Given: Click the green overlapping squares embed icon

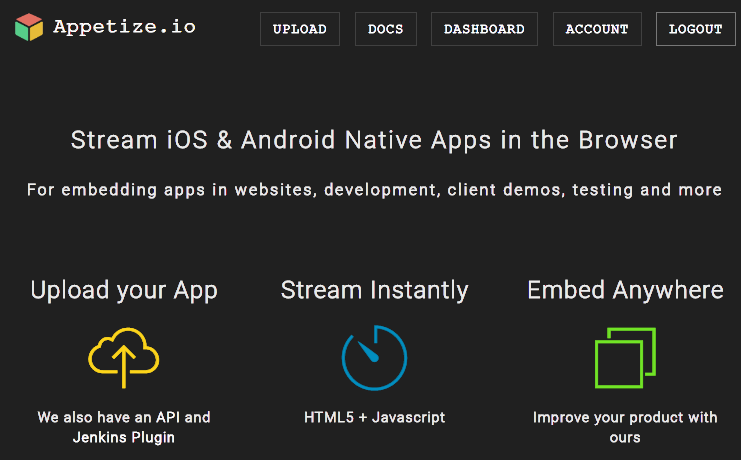Looking at the screenshot, I should 625,358.
